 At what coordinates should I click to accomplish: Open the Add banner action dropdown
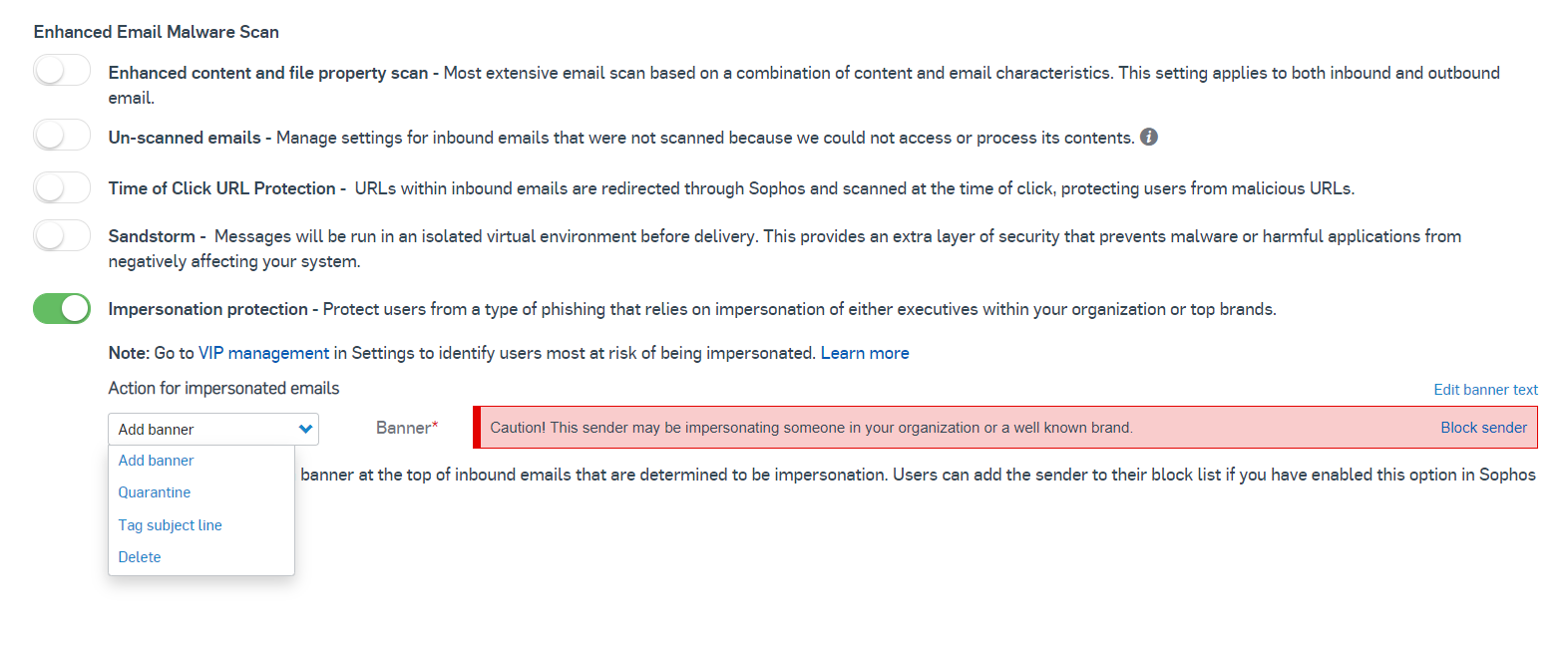click(212, 430)
